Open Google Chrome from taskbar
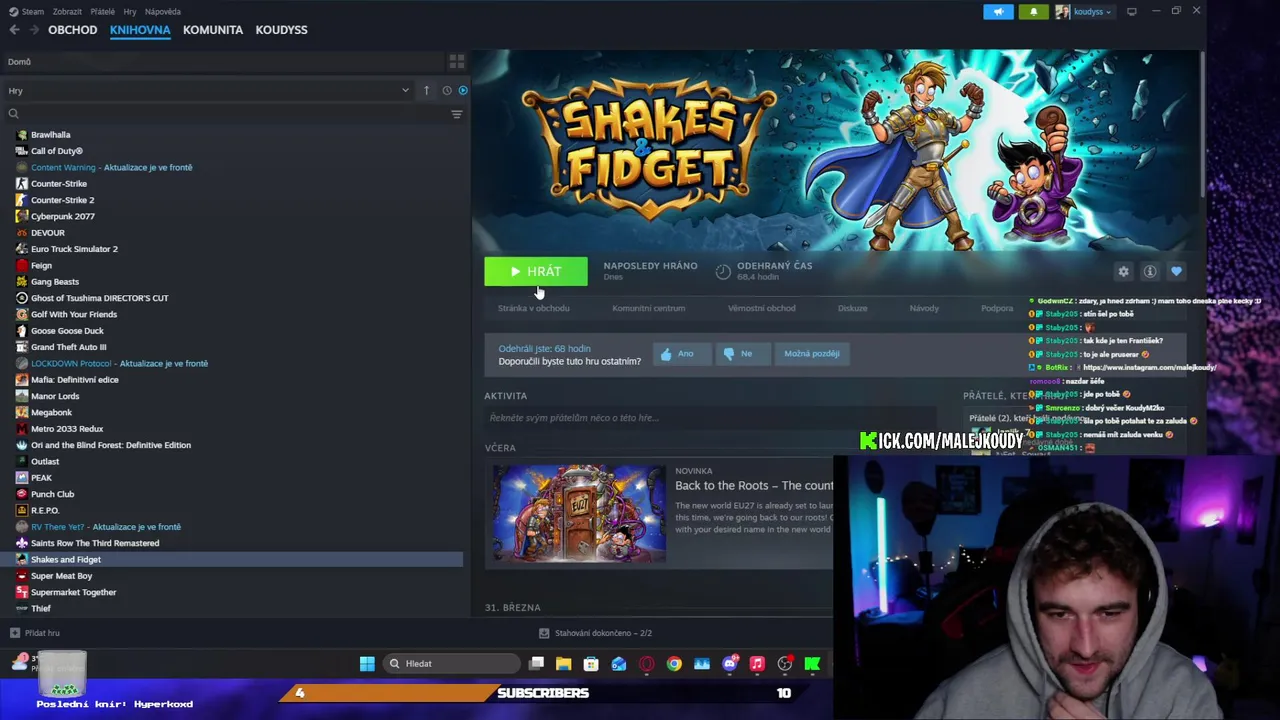The image size is (1280, 720). coord(674,664)
